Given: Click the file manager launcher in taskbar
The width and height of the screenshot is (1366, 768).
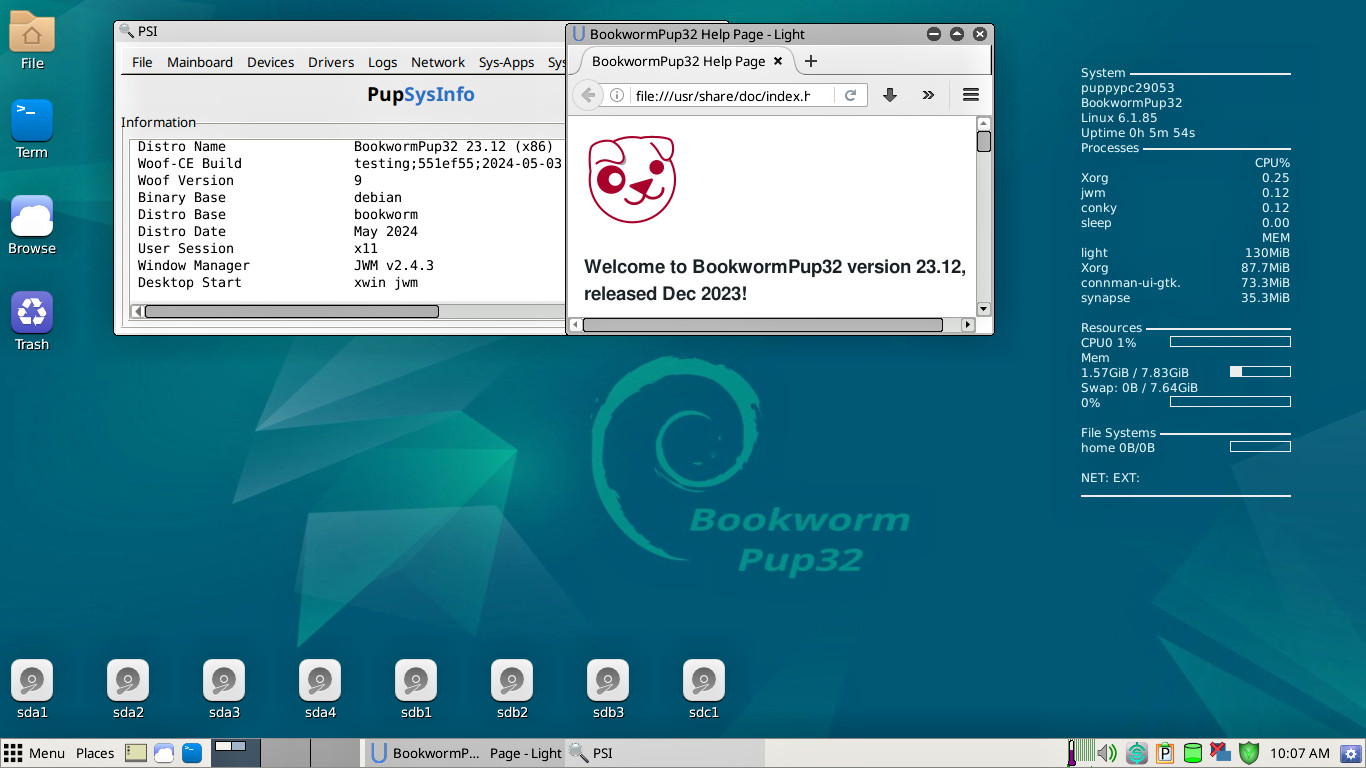Looking at the screenshot, I should pyautogui.click(x=136, y=753).
